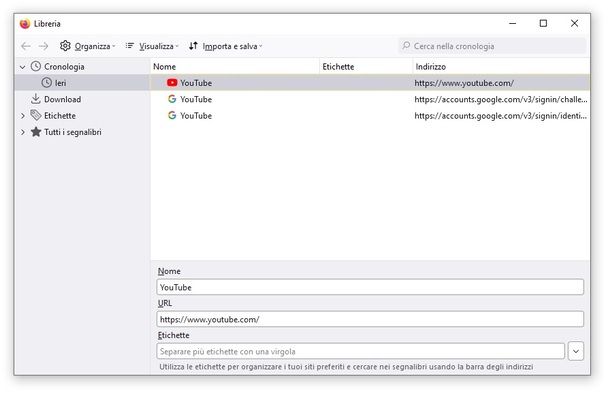Viewport: 610px width, 398px height.
Task: Click the Etichette tag icon
Action: point(36,115)
